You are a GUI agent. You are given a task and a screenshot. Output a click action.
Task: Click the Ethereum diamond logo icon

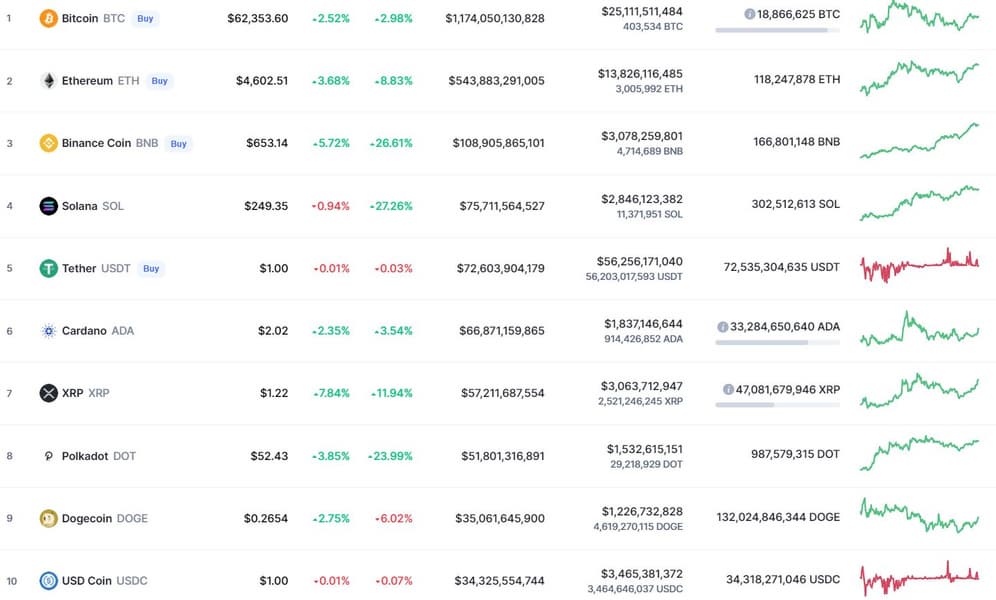(x=48, y=81)
